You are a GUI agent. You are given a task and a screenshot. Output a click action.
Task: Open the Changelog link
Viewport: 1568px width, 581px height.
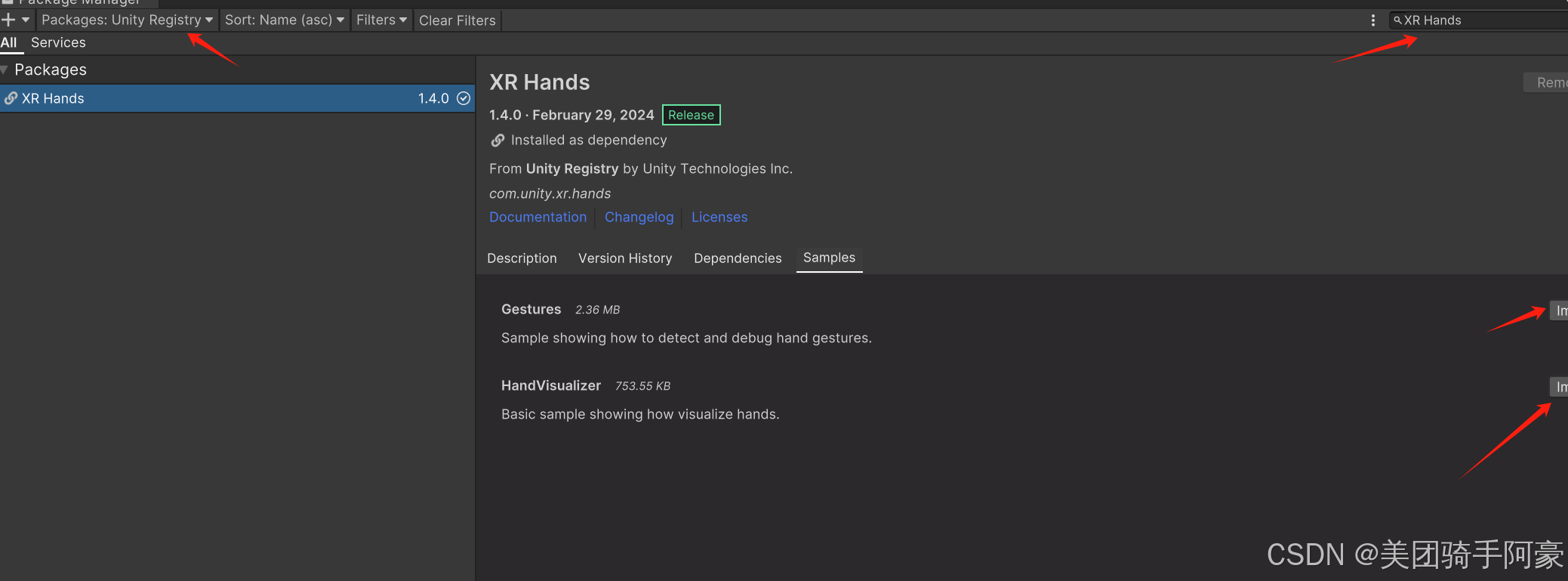click(639, 218)
